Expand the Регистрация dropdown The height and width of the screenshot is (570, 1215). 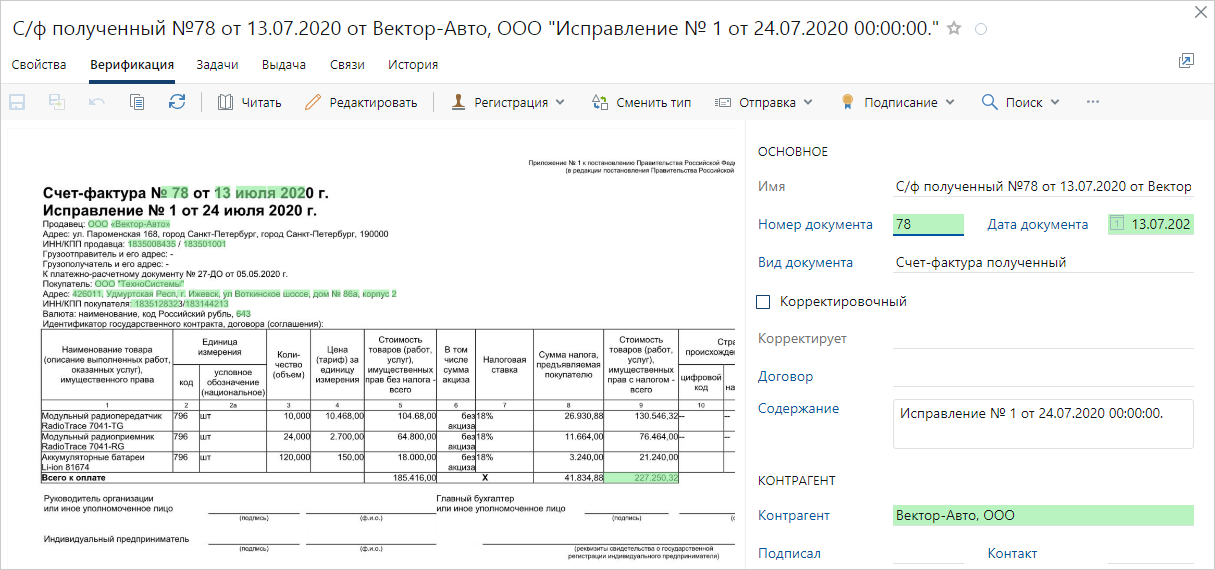508,102
